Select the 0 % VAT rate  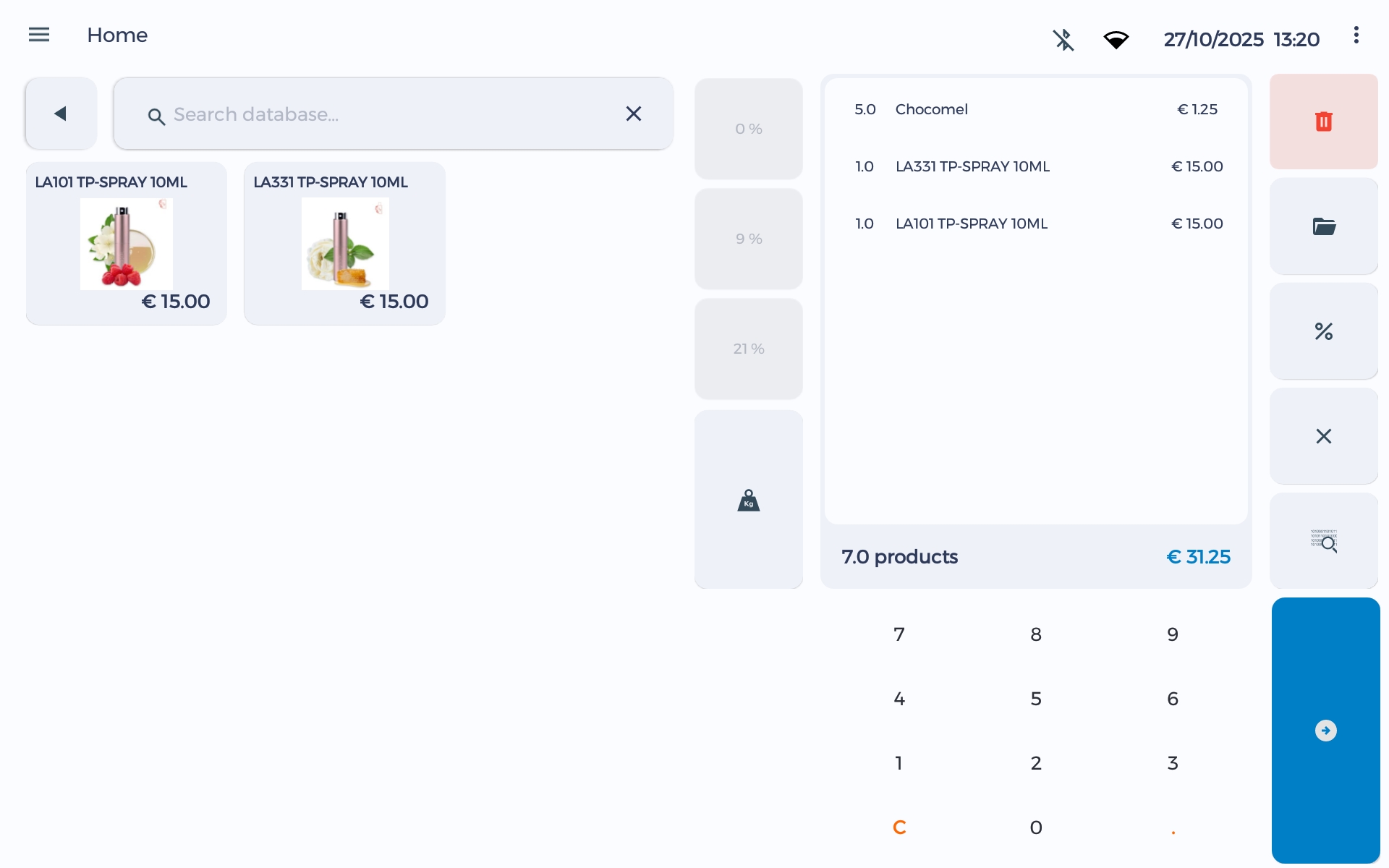click(x=748, y=129)
